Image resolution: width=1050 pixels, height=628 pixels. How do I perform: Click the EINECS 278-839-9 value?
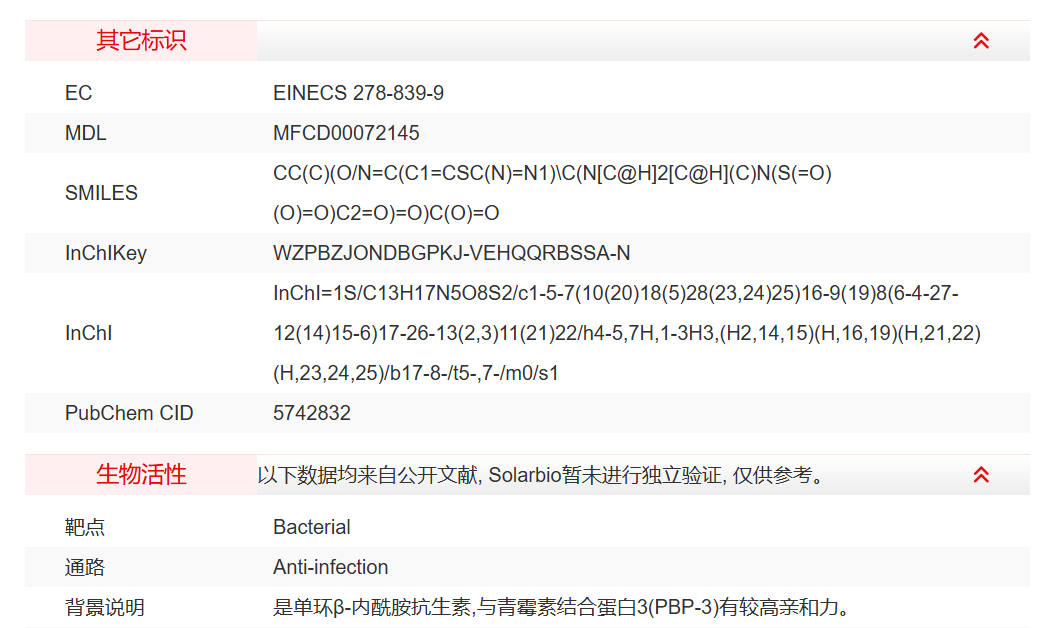tap(358, 93)
